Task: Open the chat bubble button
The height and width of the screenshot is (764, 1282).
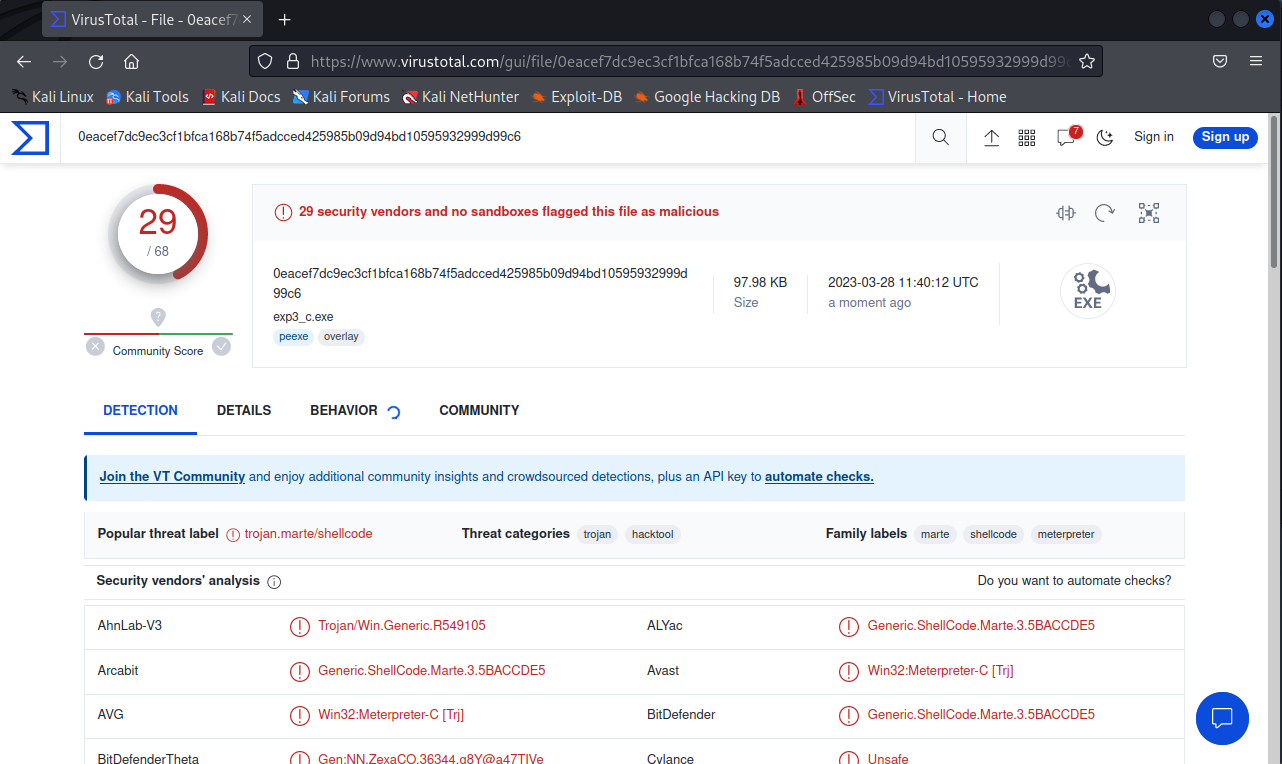Action: 1222,718
